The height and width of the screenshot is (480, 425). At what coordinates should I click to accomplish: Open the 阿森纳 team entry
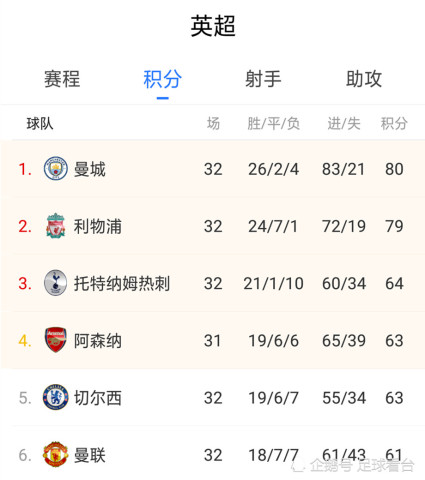[98, 341]
